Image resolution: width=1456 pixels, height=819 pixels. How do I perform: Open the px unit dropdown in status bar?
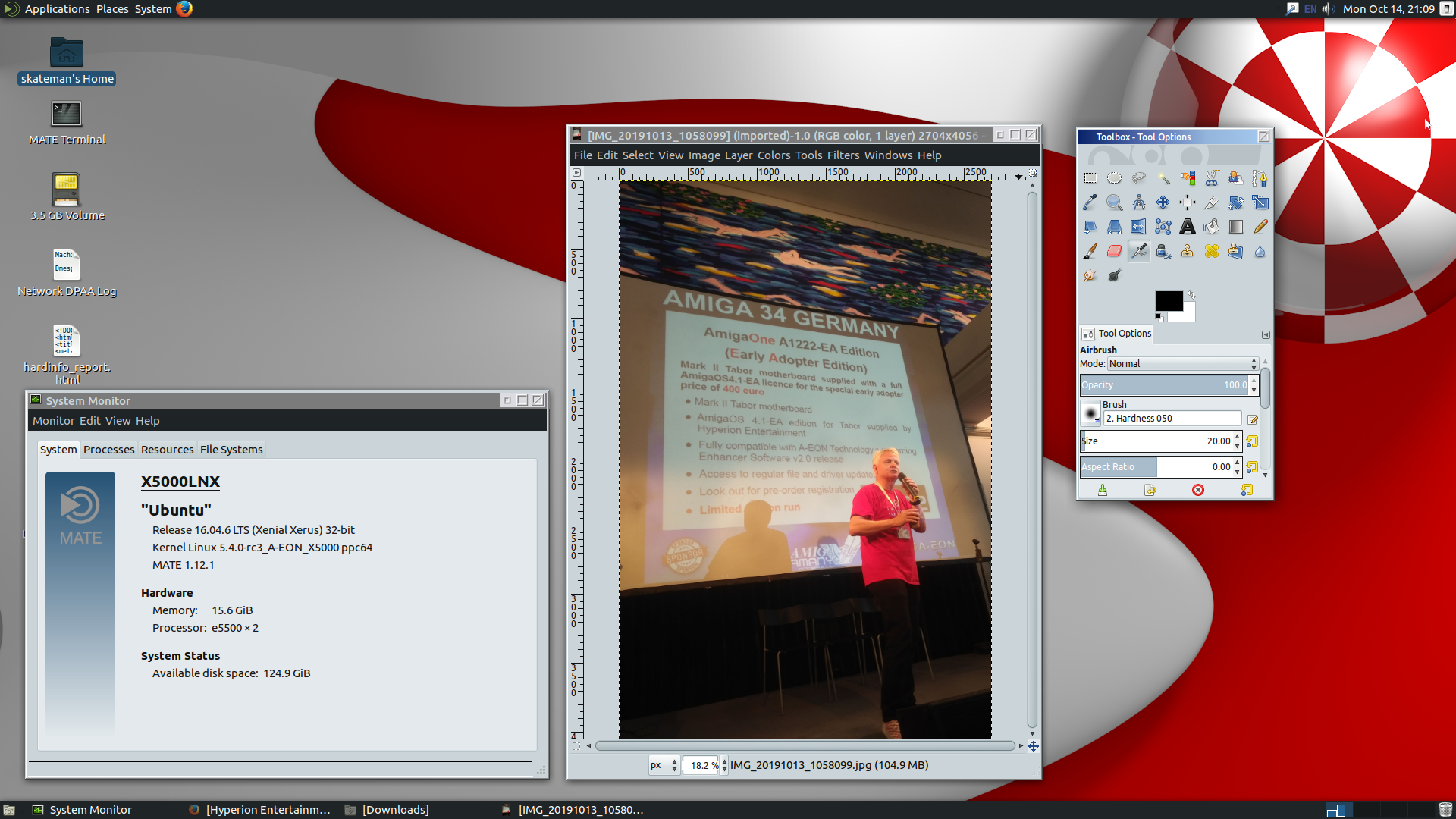pos(664,765)
